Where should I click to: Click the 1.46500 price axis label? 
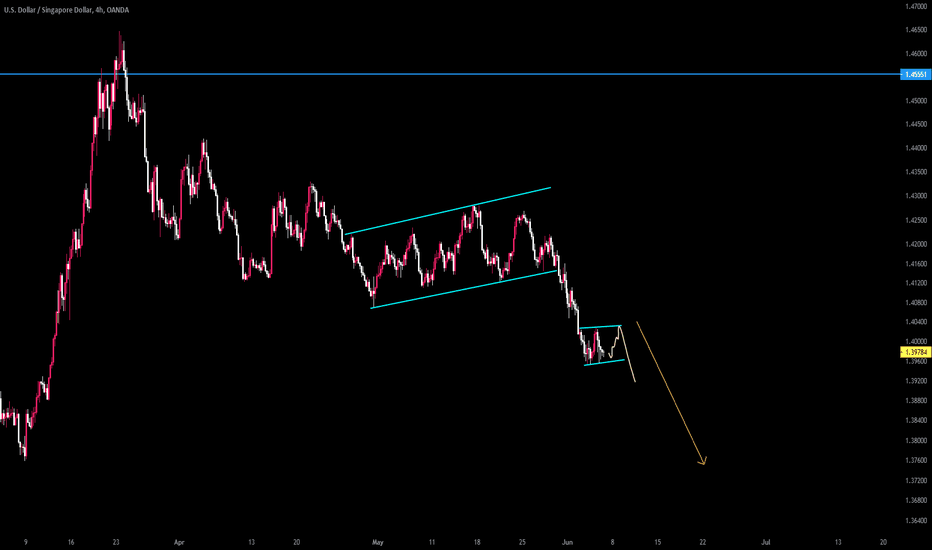(x=916, y=30)
